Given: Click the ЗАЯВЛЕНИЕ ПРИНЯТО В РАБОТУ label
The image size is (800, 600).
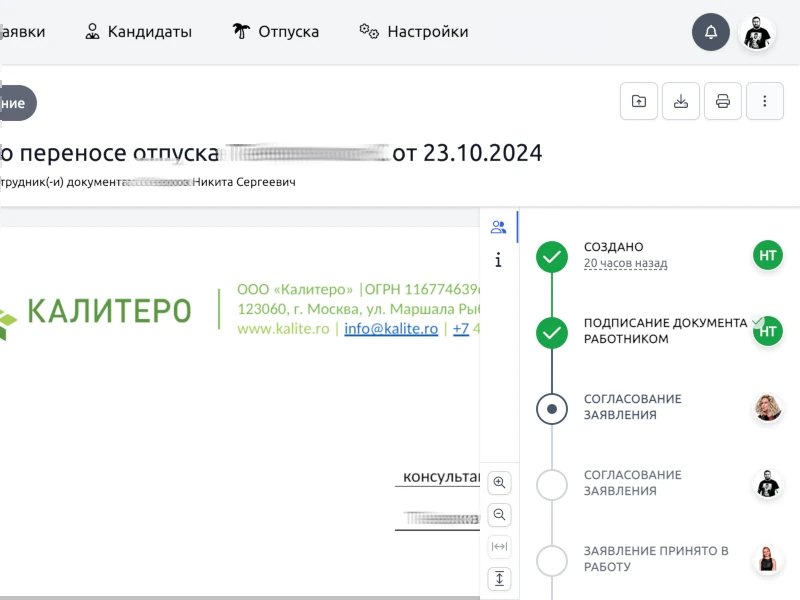Looking at the screenshot, I should coord(656,559).
